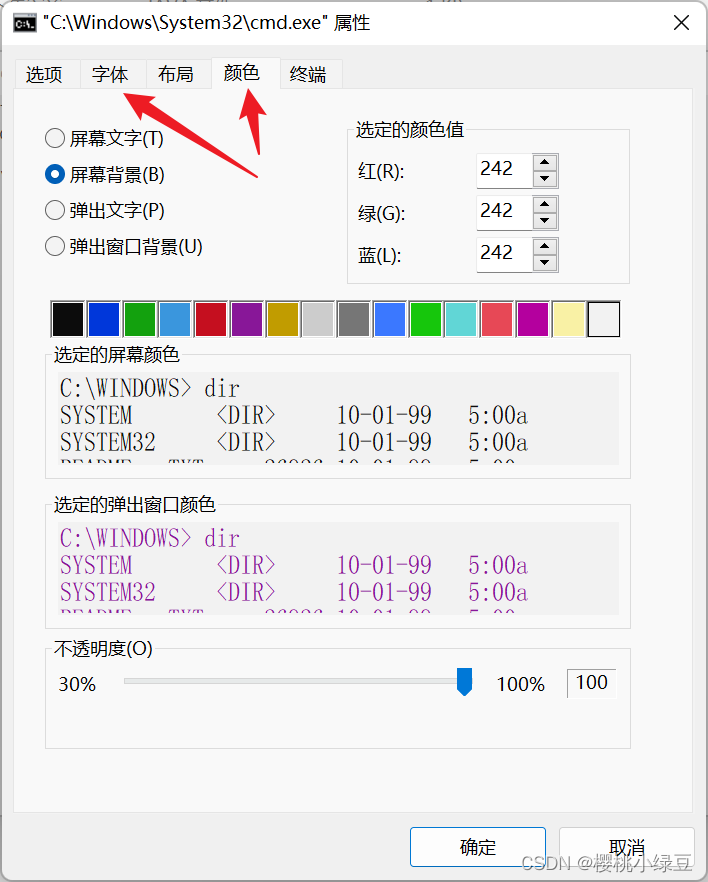The height and width of the screenshot is (882, 708).
Task: Click the 选定的屏幕颜色 preview area
Action: (339, 418)
